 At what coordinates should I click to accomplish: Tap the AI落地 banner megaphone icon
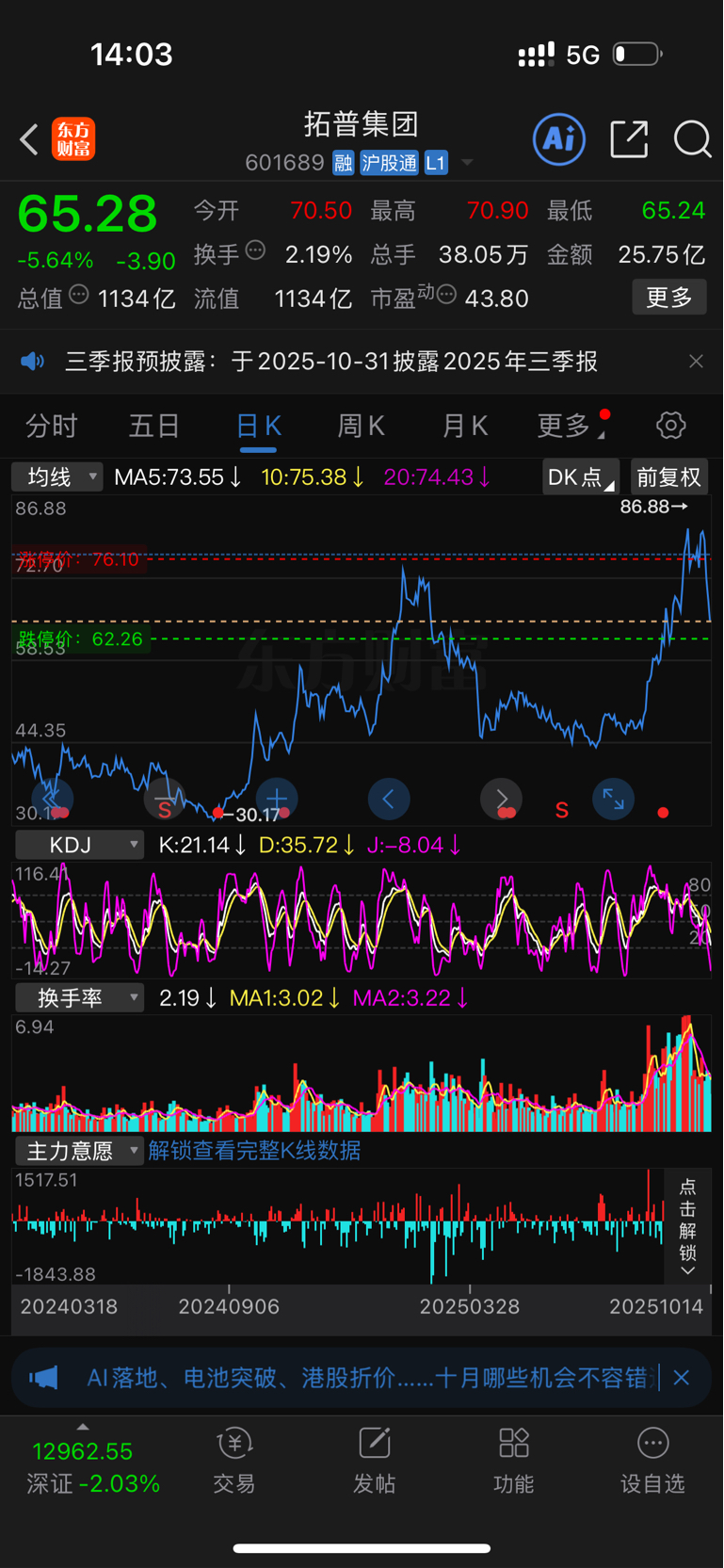click(x=43, y=1379)
